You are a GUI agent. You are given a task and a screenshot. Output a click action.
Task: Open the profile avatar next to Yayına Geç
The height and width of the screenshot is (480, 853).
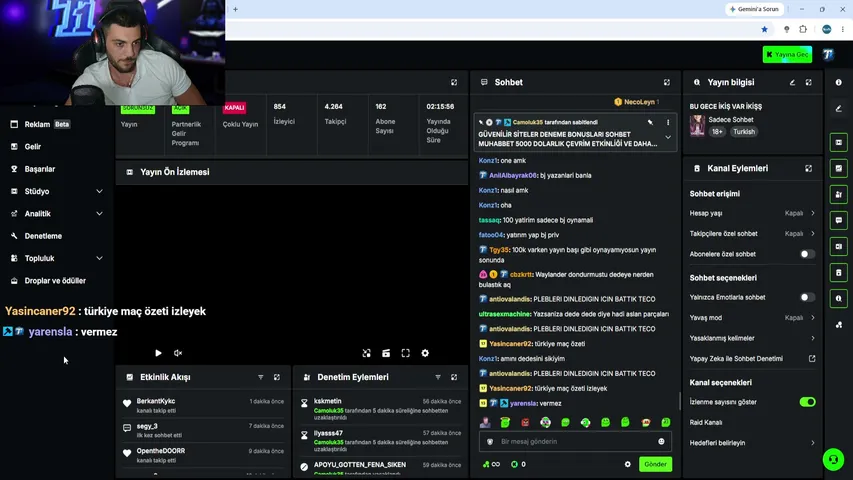coord(828,54)
